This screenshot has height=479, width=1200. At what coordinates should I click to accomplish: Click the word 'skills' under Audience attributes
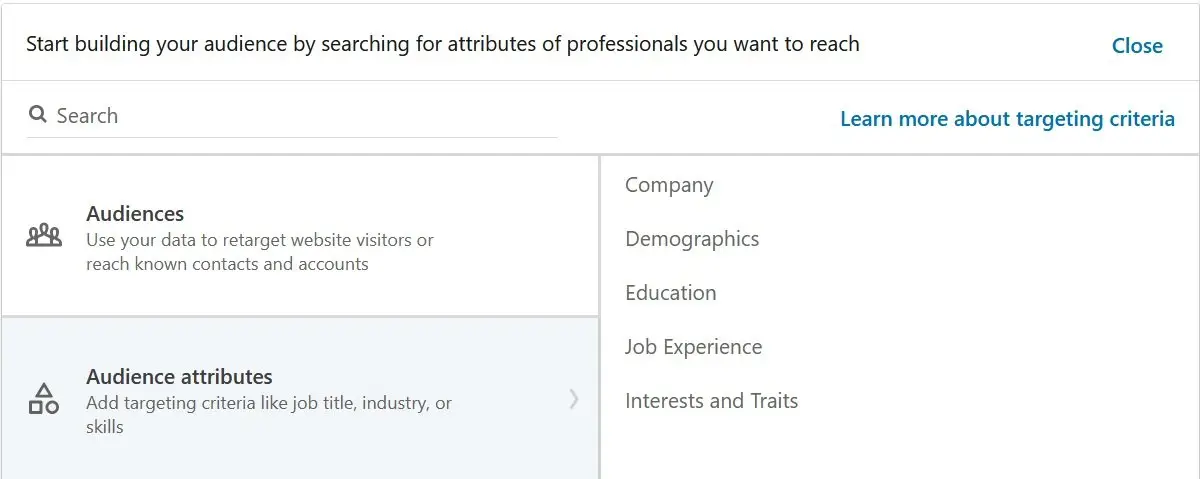pyautogui.click(x=105, y=427)
